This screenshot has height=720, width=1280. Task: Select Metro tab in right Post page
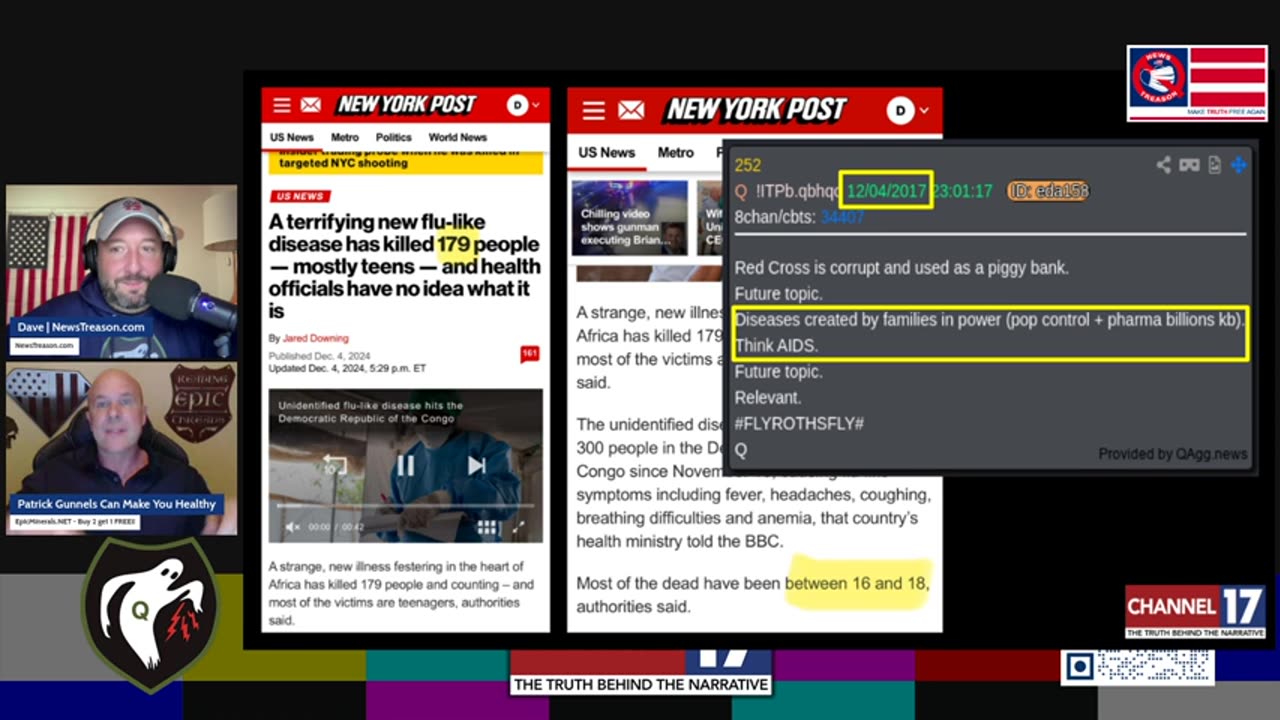(x=676, y=152)
